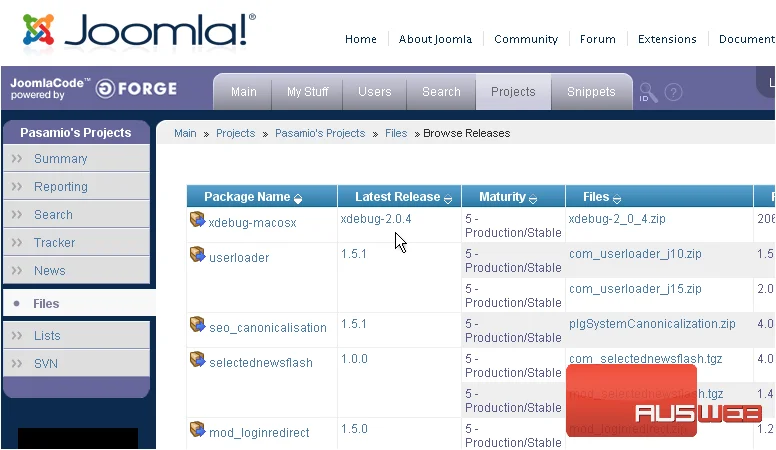Open Community in top navigation
Screen dimensions: 776x450
(526, 39)
